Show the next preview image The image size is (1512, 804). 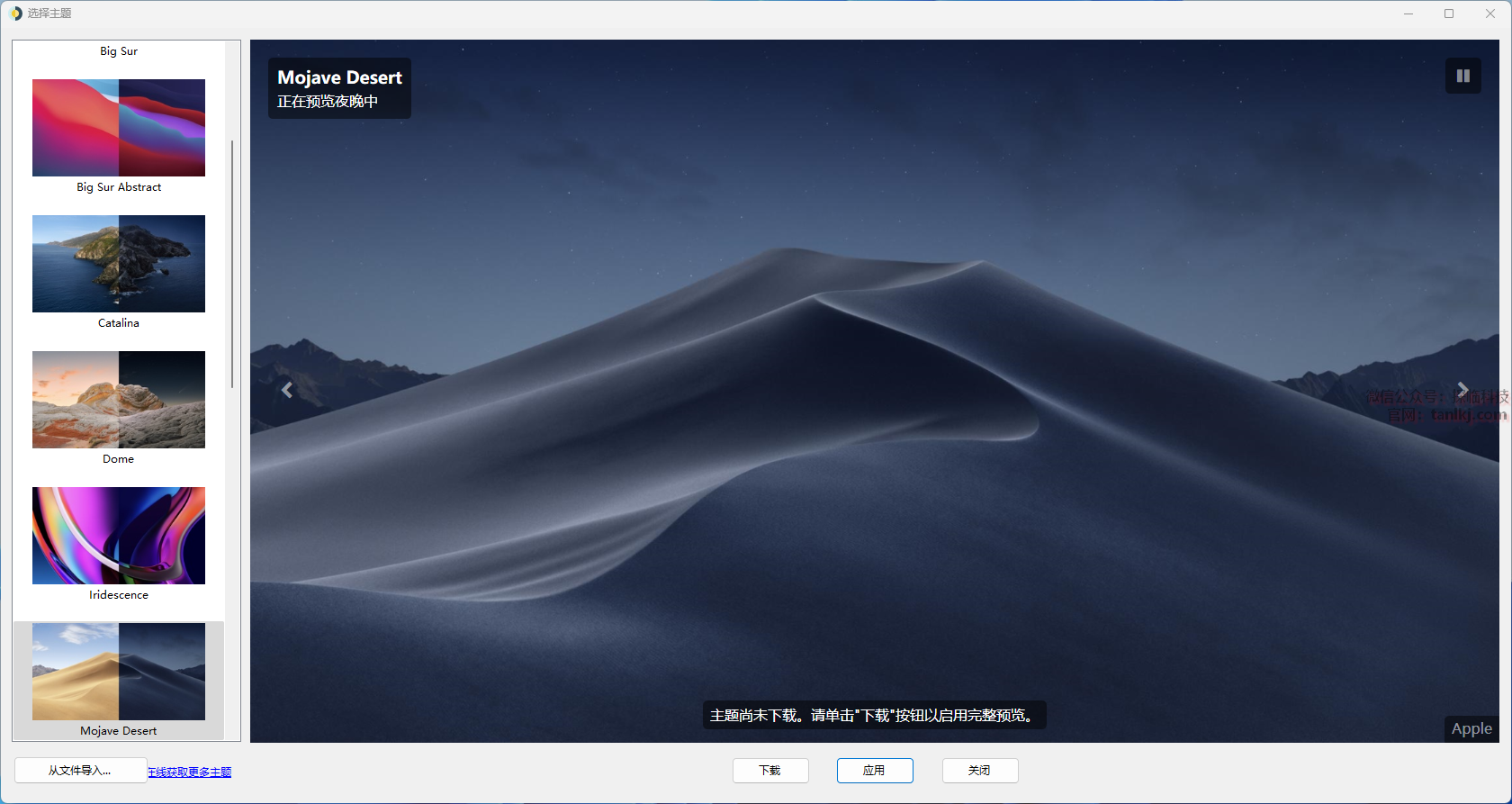point(1462,390)
